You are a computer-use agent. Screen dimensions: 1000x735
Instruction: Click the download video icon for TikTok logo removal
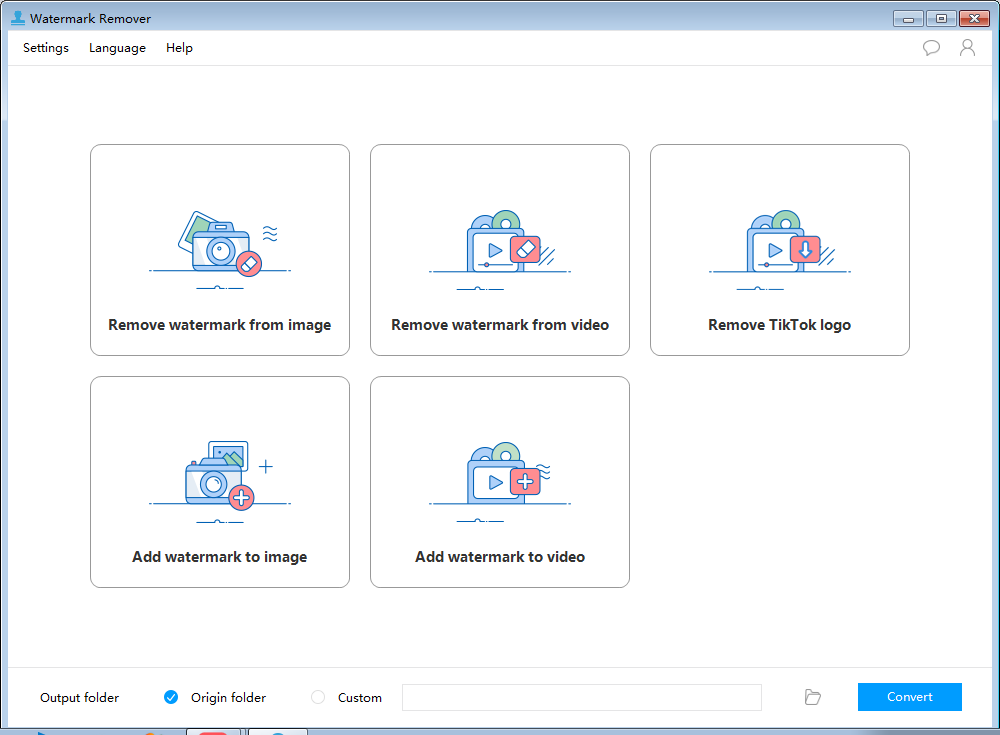pyautogui.click(x=780, y=250)
